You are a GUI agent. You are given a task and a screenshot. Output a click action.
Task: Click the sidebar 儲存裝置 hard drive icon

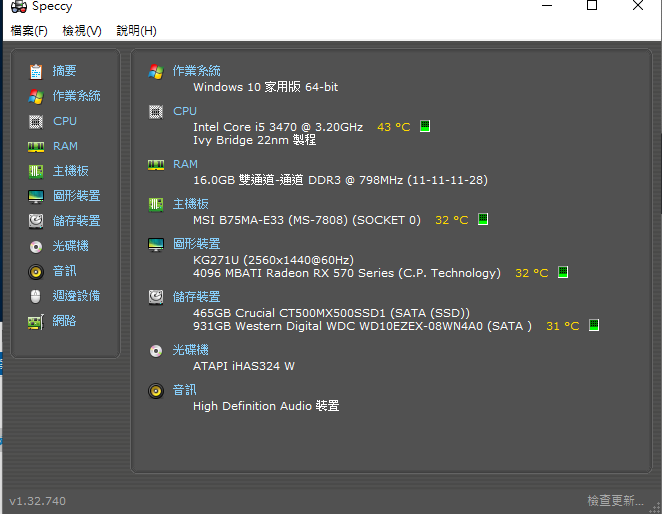pos(36,221)
